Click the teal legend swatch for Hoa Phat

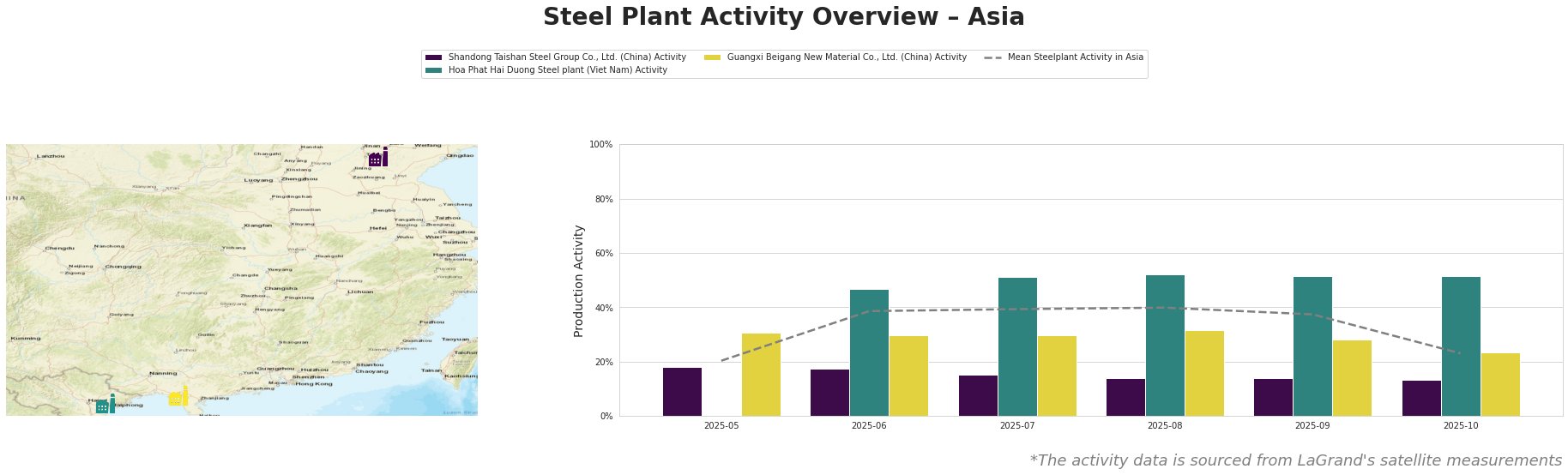433,70
